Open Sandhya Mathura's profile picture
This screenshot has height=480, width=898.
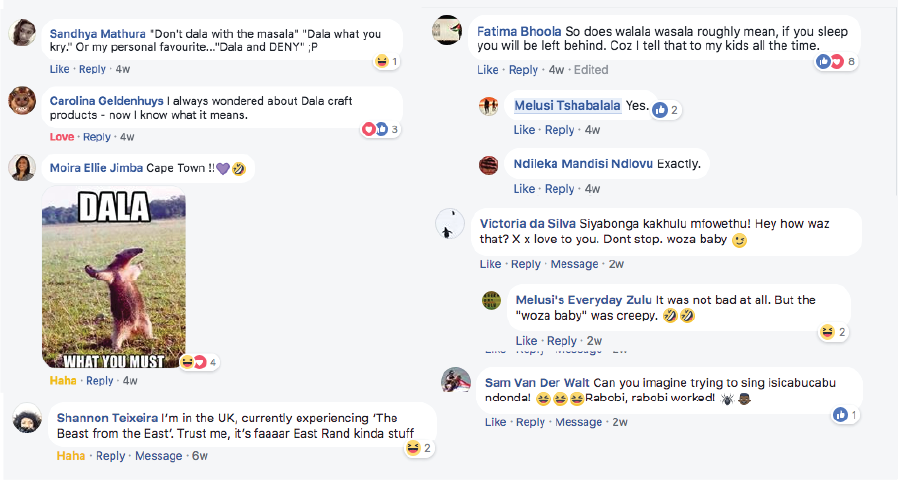tap(24, 33)
